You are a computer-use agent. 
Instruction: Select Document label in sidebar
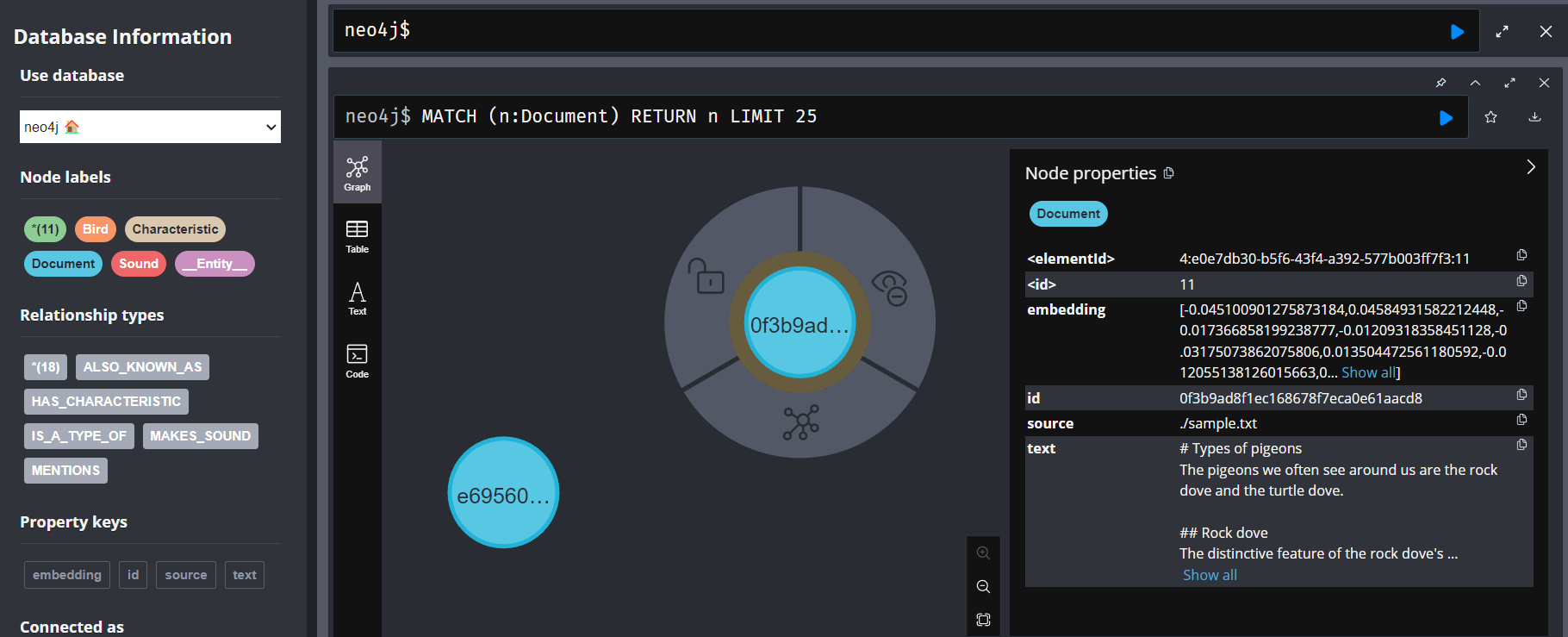tap(63, 264)
